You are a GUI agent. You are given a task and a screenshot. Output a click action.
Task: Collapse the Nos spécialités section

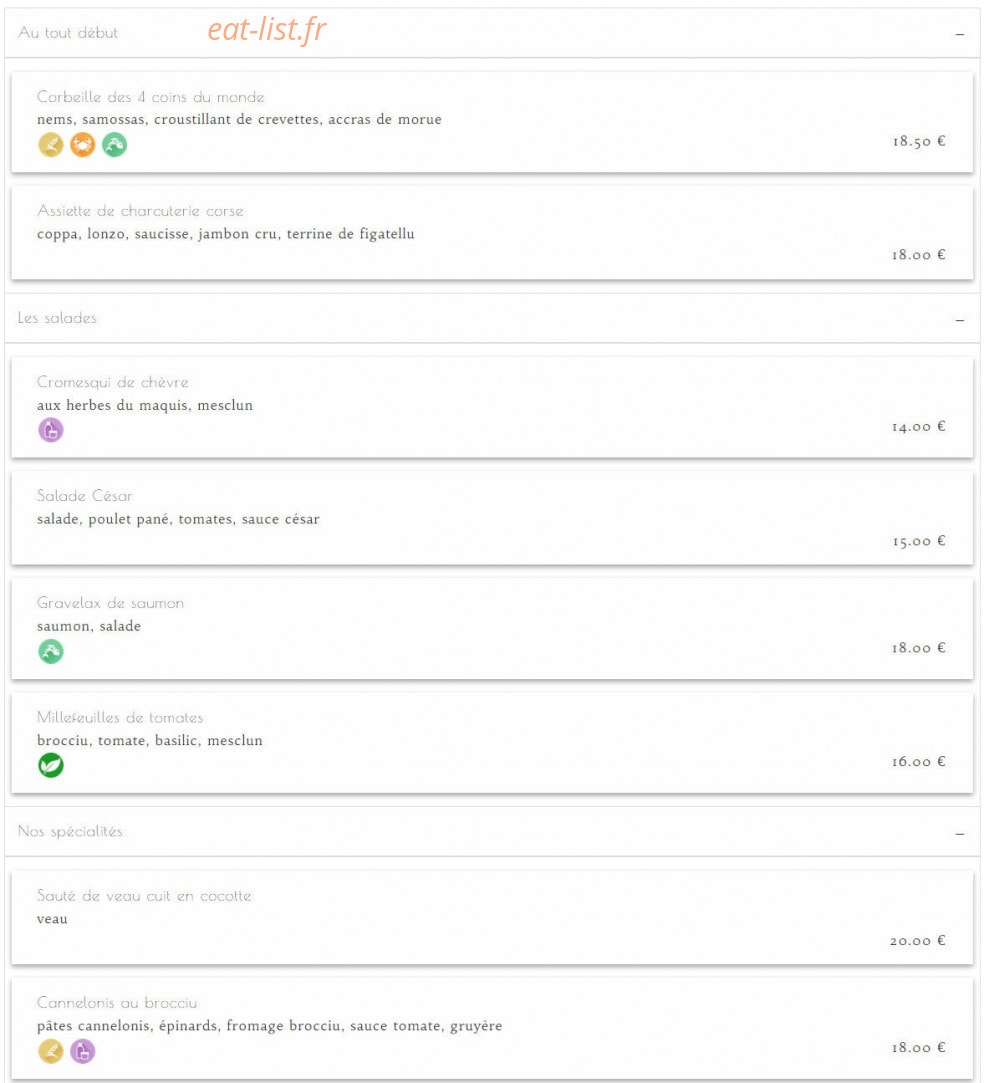tap(959, 834)
